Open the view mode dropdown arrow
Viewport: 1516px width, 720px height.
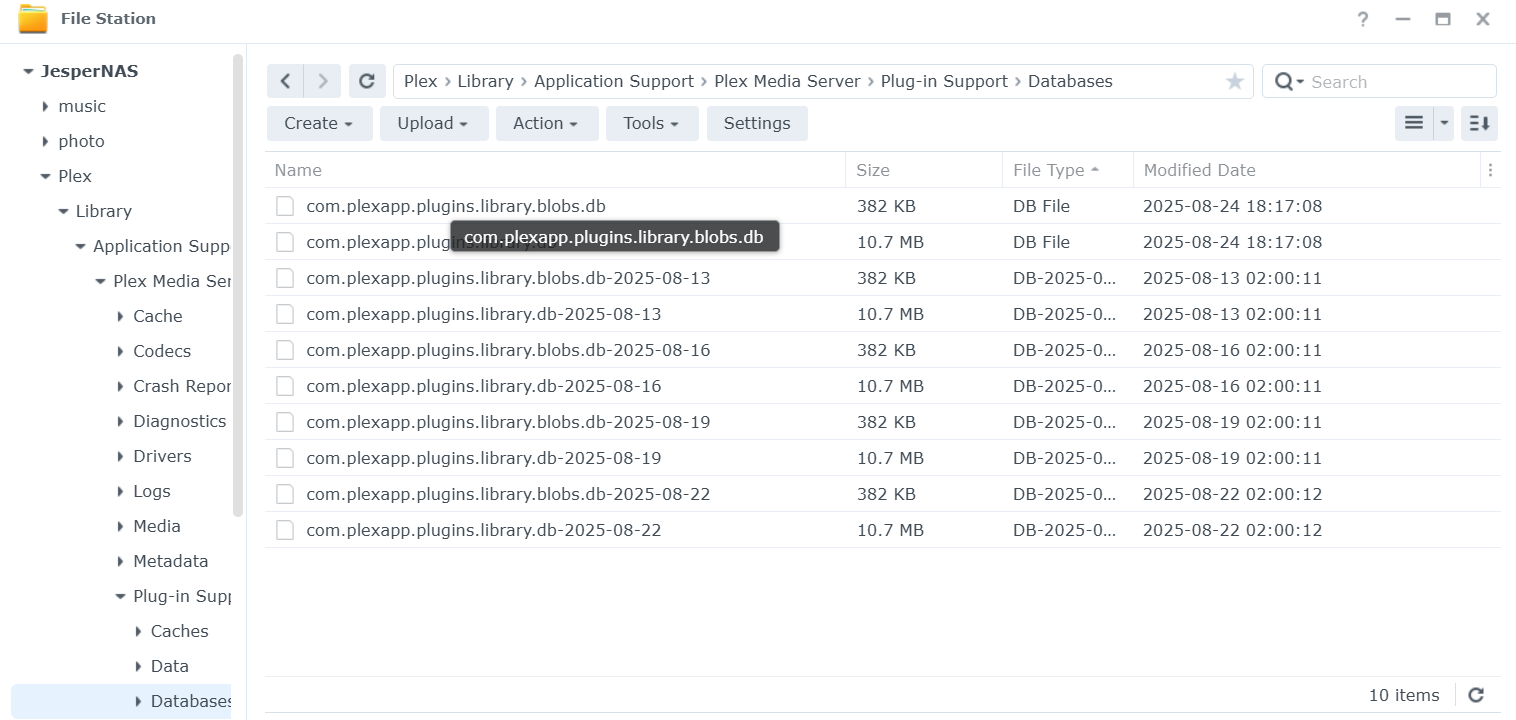[x=1444, y=123]
